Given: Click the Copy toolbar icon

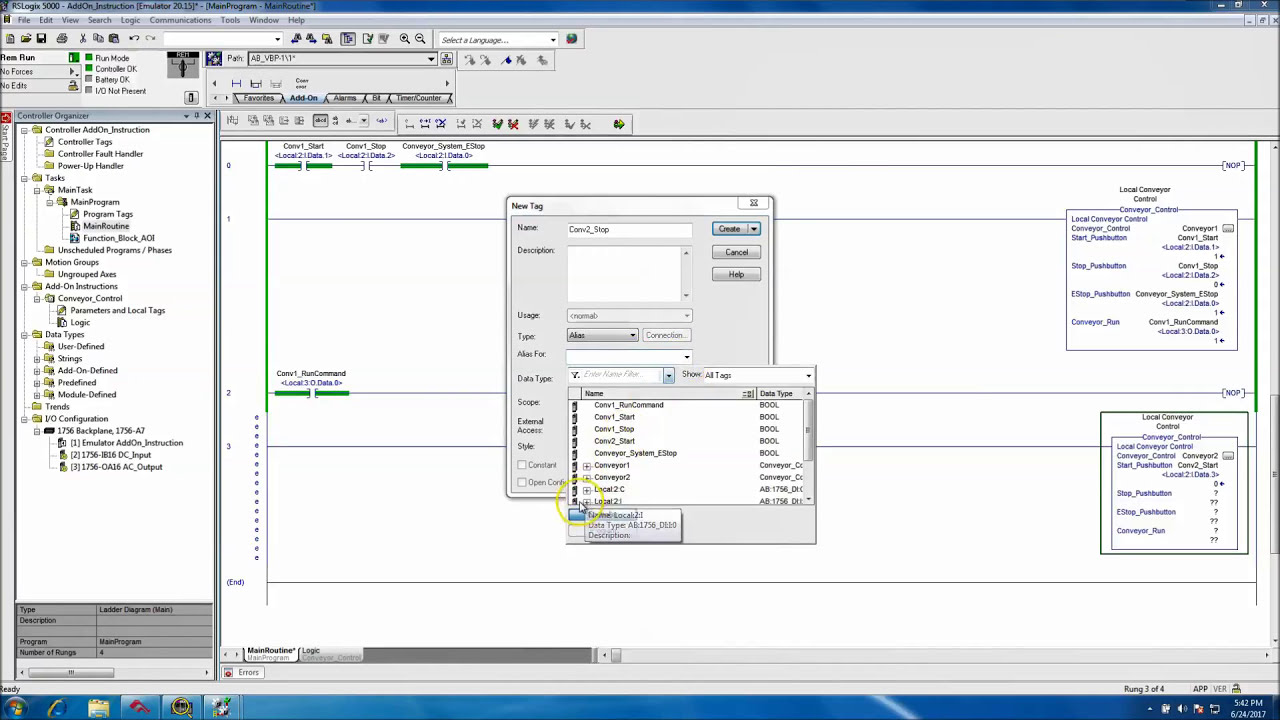Looking at the screenshot, I should pyautogui.click(x=98, y=38).
